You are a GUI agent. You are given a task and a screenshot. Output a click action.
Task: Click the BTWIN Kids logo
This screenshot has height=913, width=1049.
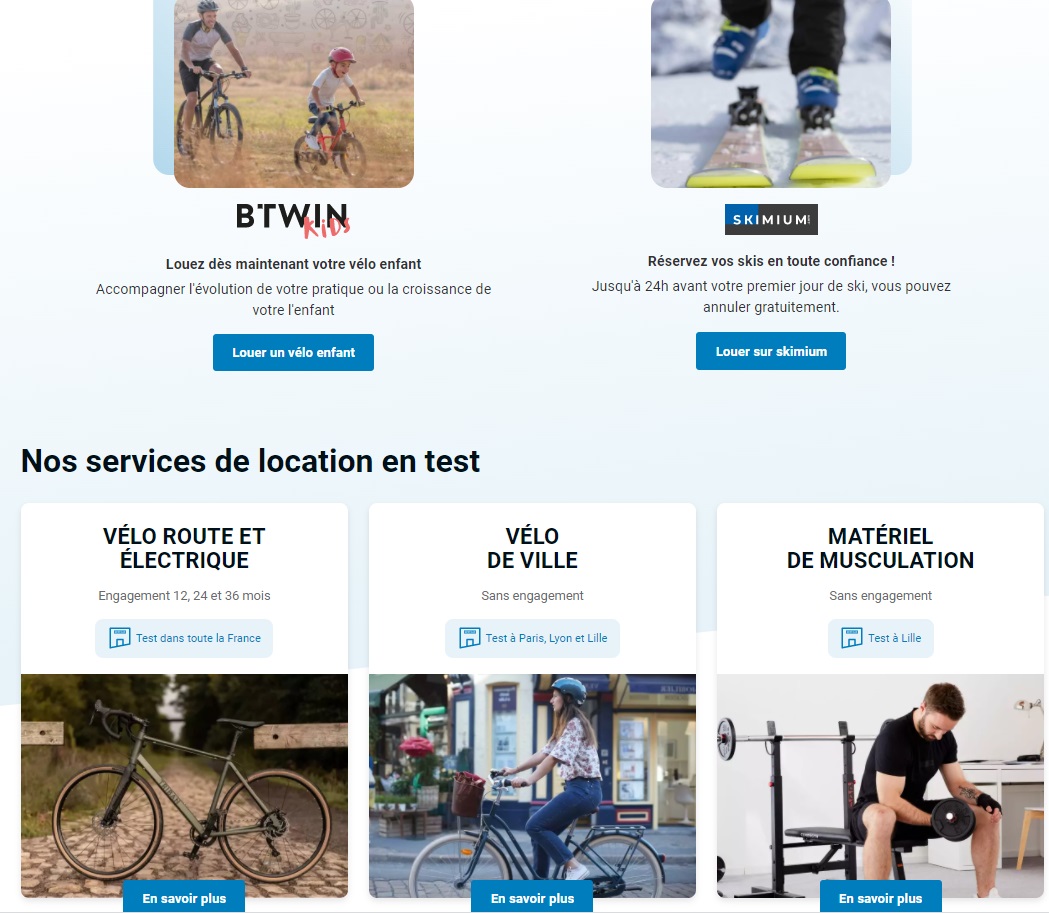tap(293, 220)
